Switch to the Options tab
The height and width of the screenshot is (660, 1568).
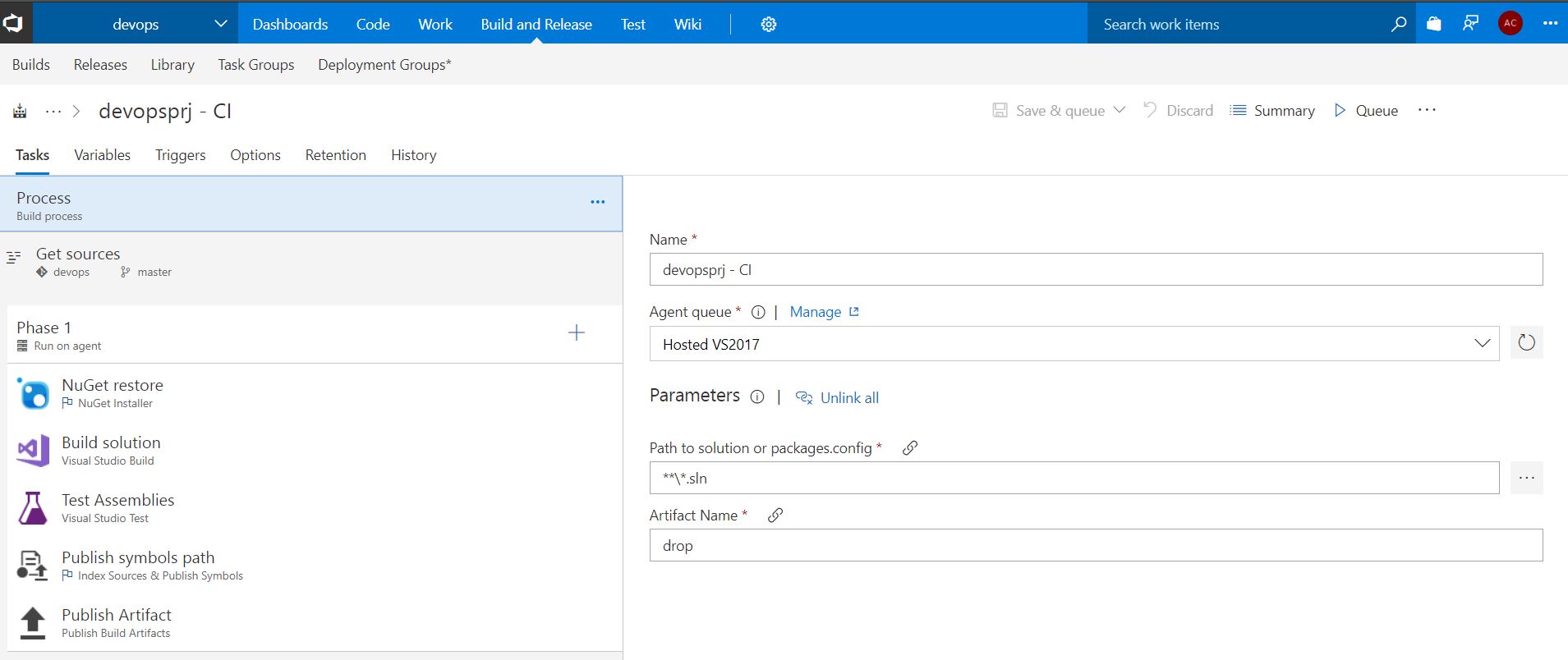[x=255, y=155]
